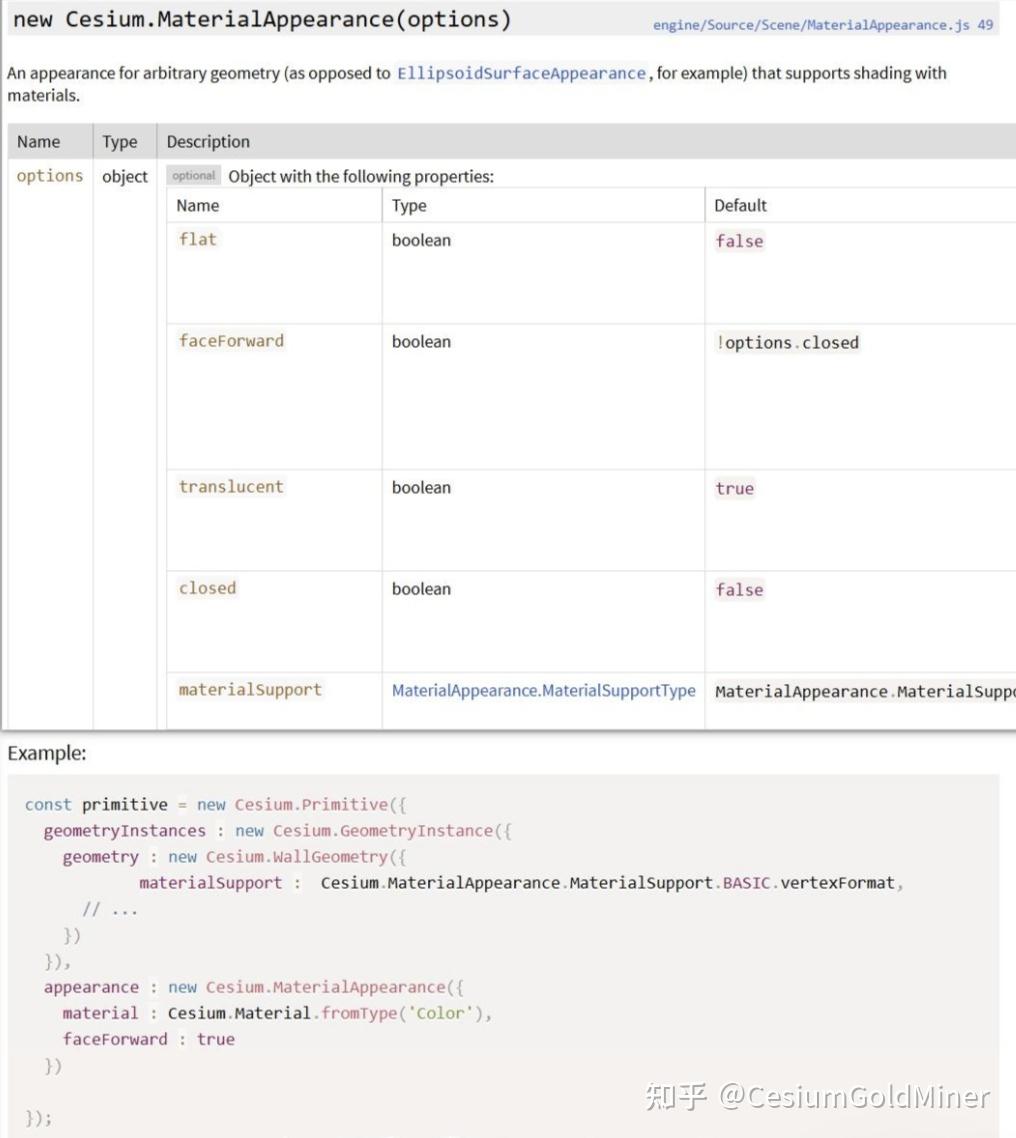Click the 'closed' property name
The image size is (1016, 1138).
(x=207, y=588)
